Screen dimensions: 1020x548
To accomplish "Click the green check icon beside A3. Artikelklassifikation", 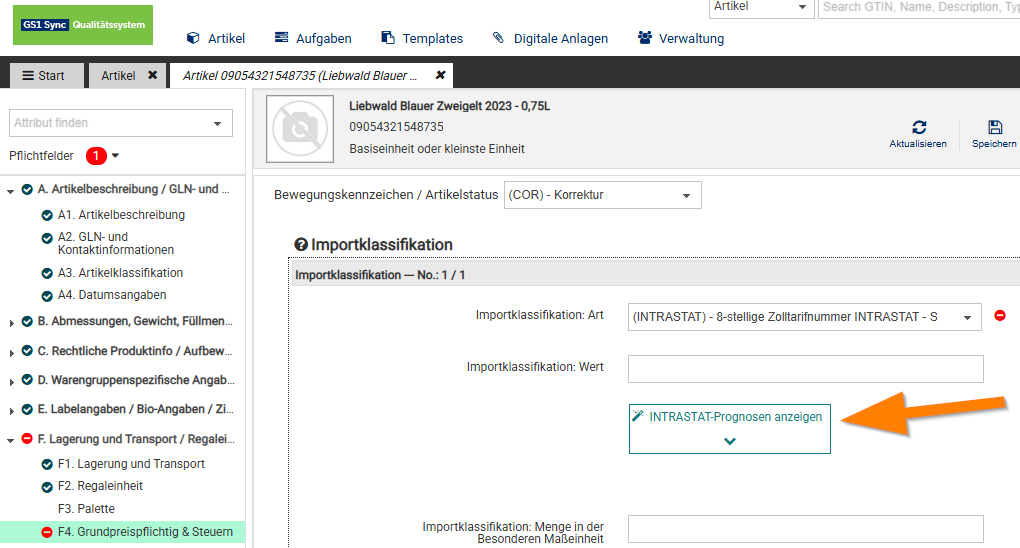I will pyautogui.click(x=47, y=273).
